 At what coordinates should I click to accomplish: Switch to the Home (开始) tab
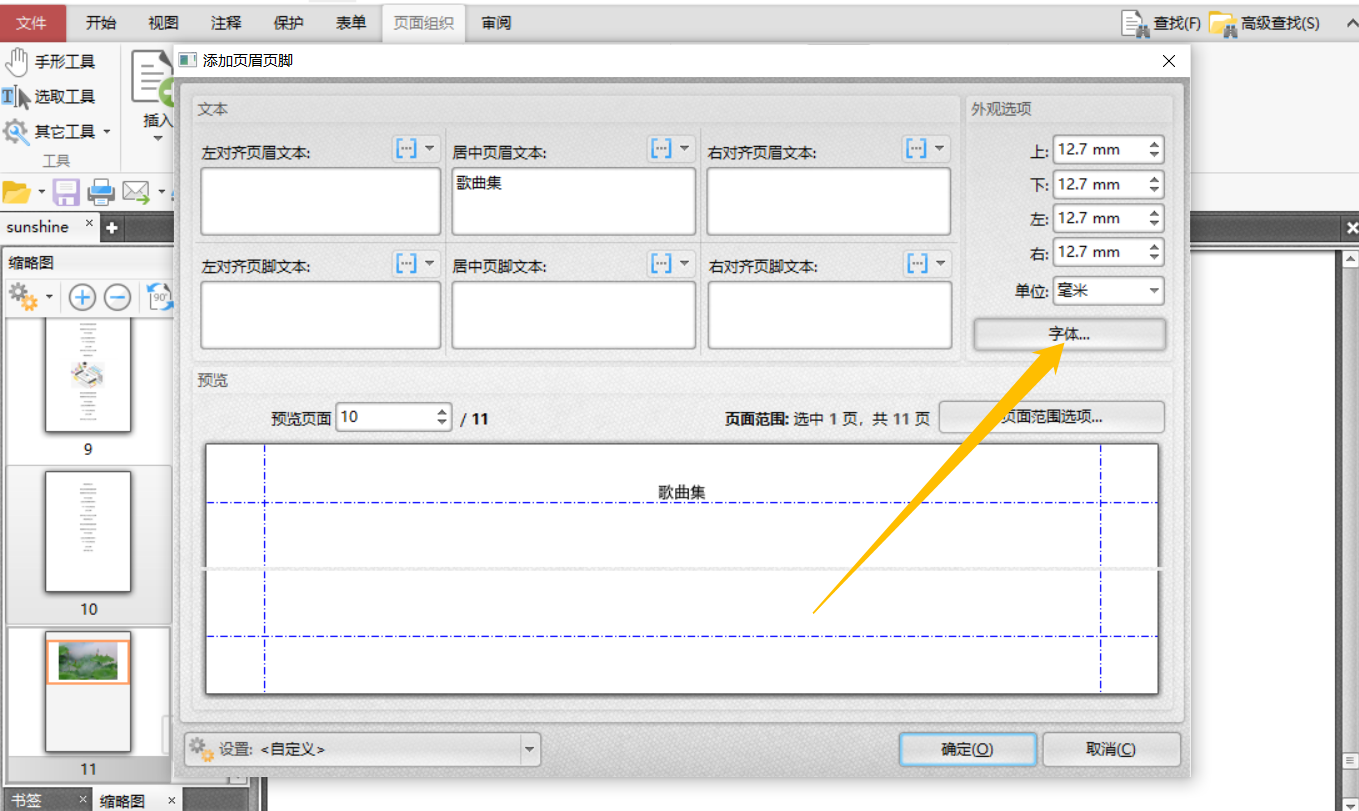(100, 22)
